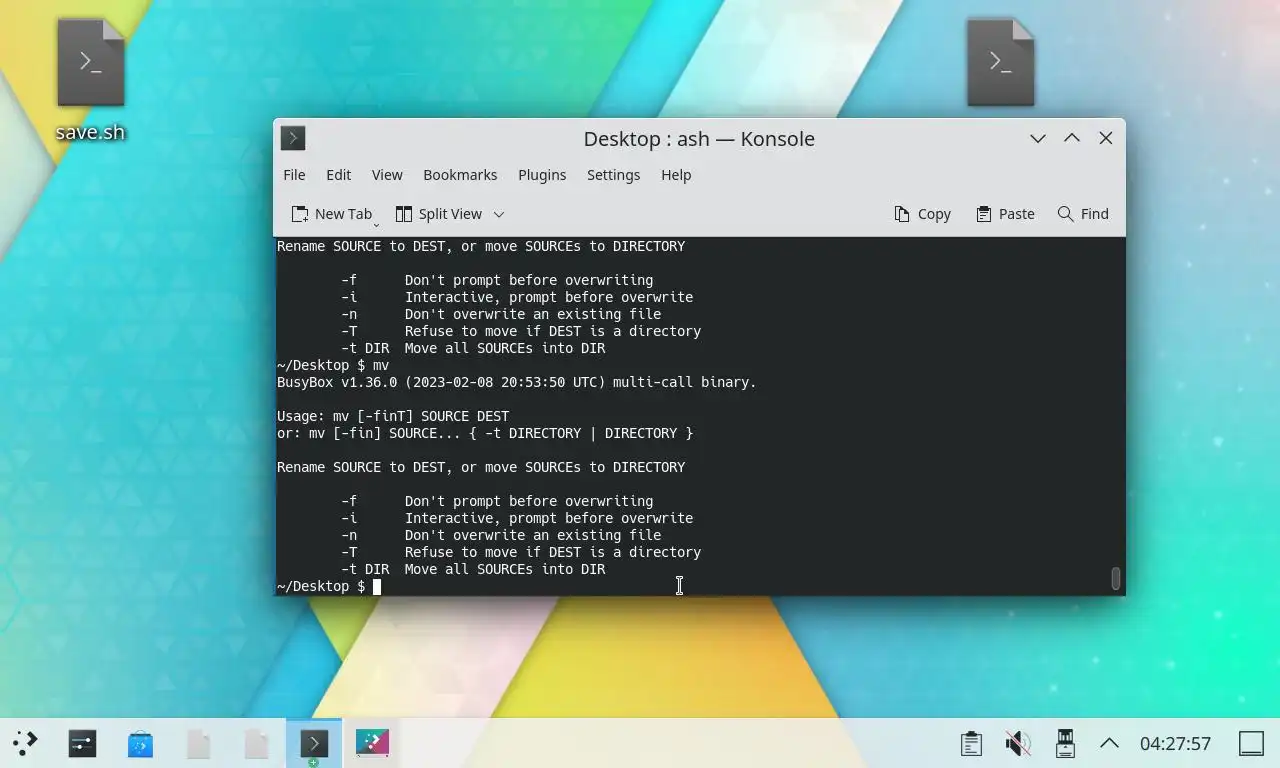Open the Help menu

[676, 175]
